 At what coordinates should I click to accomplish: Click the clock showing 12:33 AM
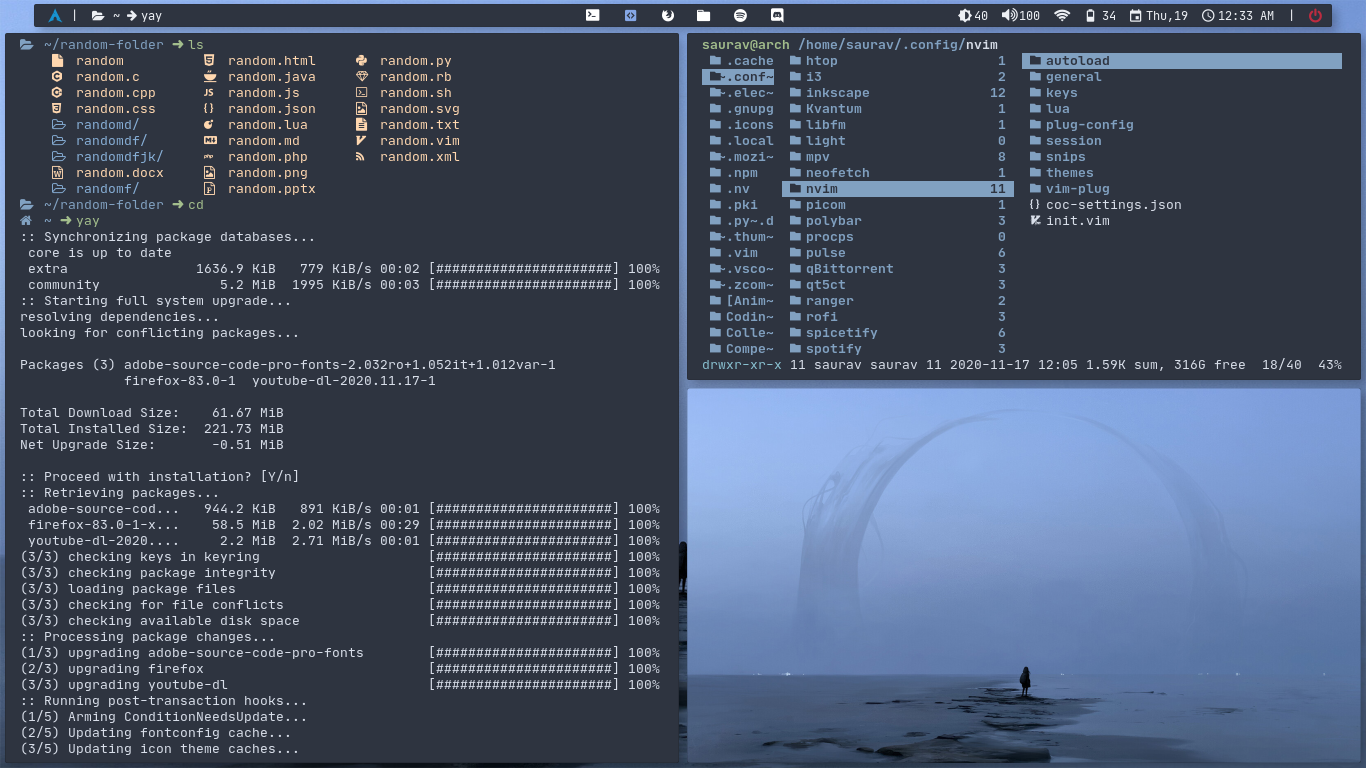pyautogui.click(x=1238, y=15)
